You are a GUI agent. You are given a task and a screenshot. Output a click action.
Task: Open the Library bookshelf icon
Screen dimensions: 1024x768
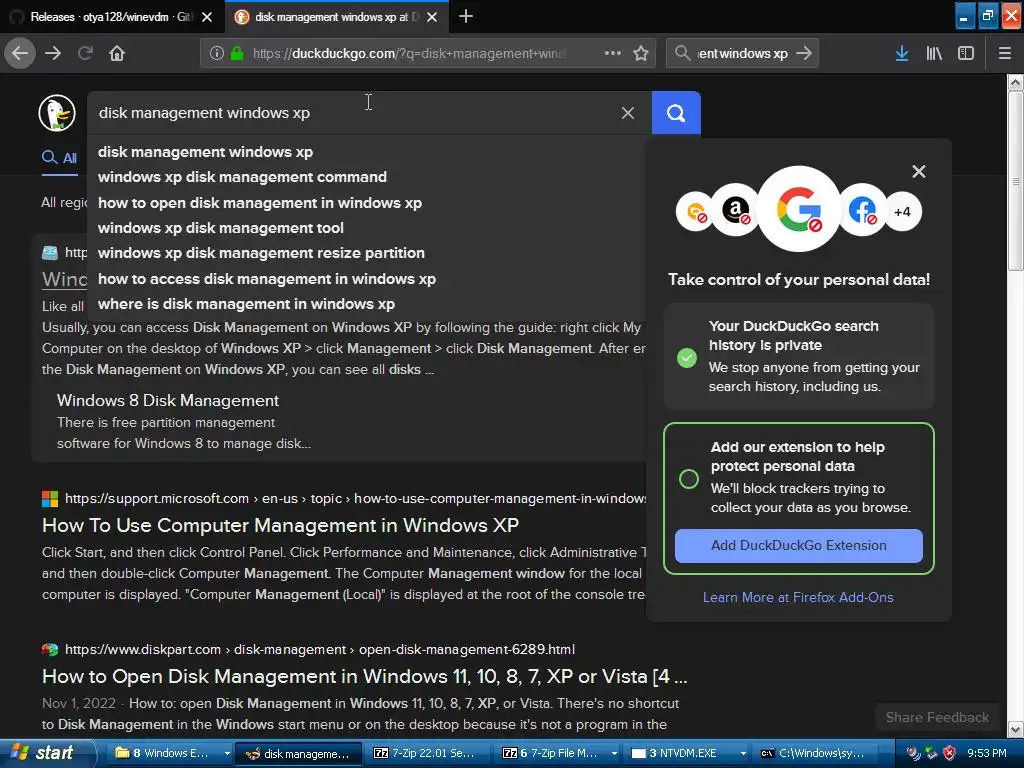[934, 53]
